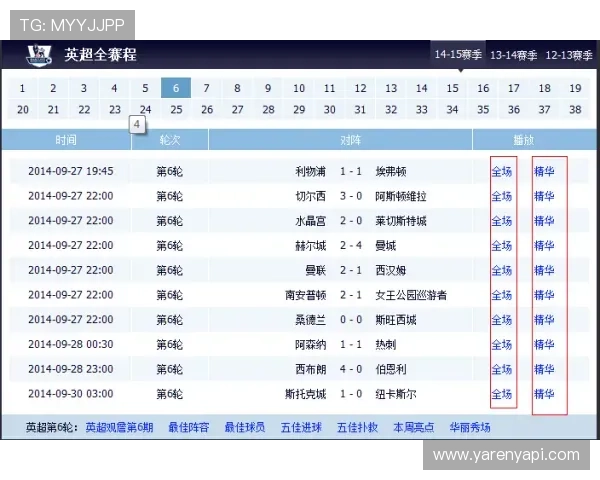Open 全场 replay for 斯托克城 vs 纽卡斯尔
Viewport: 600px width, 480px height.
click(502, 394)
